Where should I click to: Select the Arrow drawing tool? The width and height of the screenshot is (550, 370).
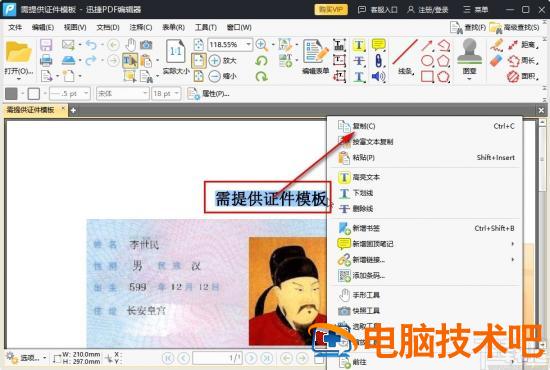(427, 46)
